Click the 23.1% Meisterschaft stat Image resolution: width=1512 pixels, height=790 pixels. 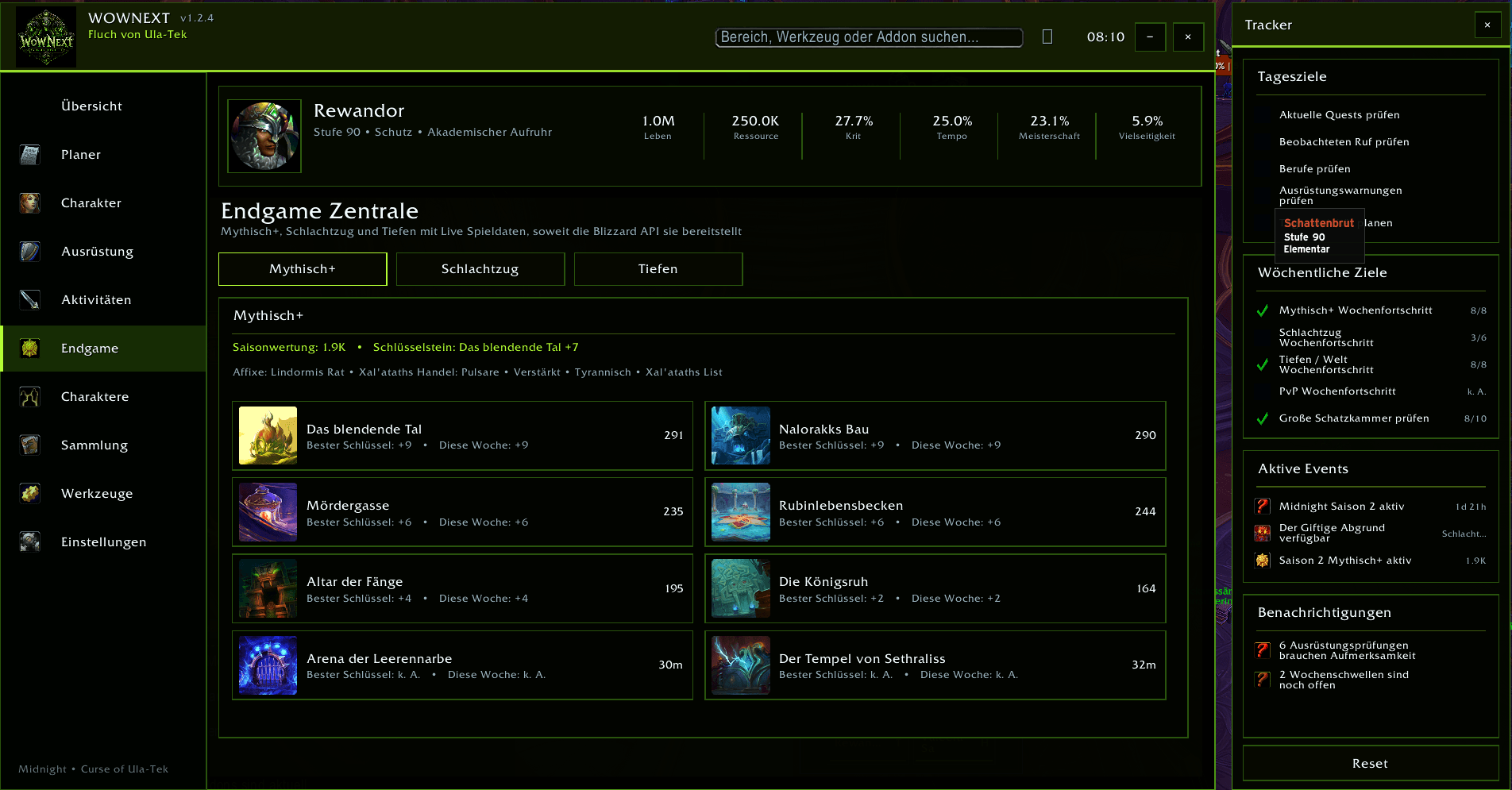click(x=1050, y=127)
